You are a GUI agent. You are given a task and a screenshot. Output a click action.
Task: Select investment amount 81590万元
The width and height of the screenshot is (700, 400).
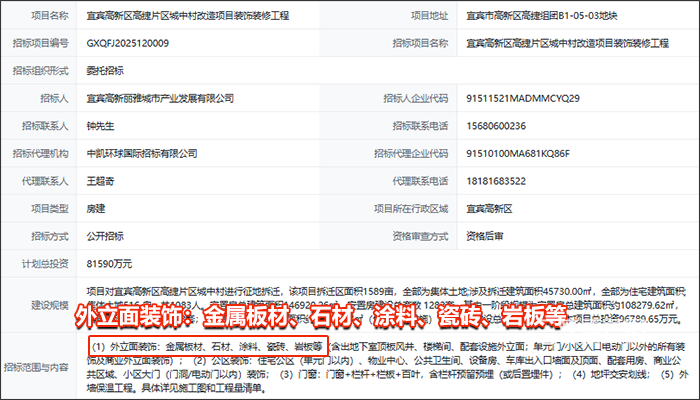[109, 264]
